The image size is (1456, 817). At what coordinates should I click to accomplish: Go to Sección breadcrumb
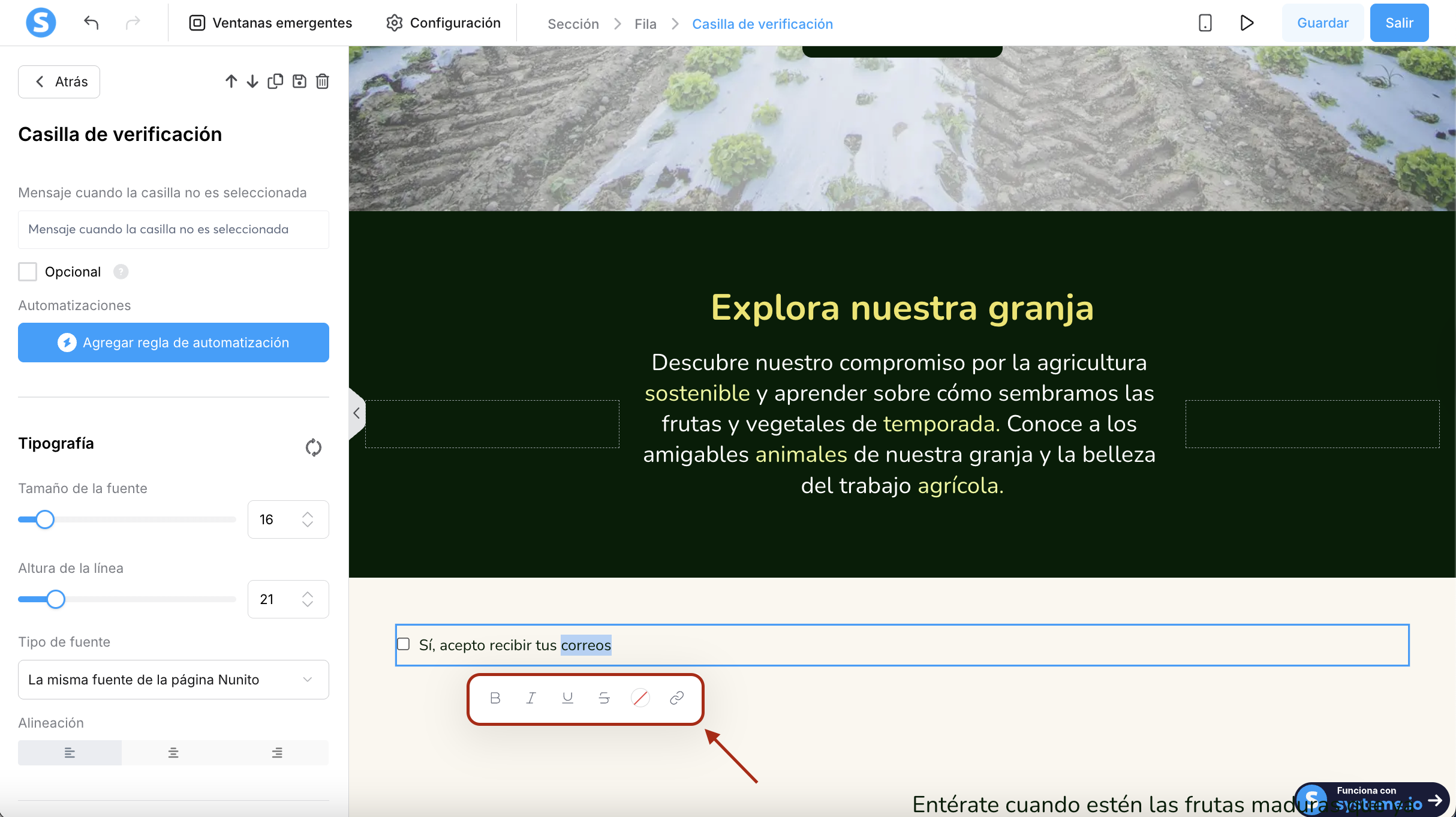573,24
